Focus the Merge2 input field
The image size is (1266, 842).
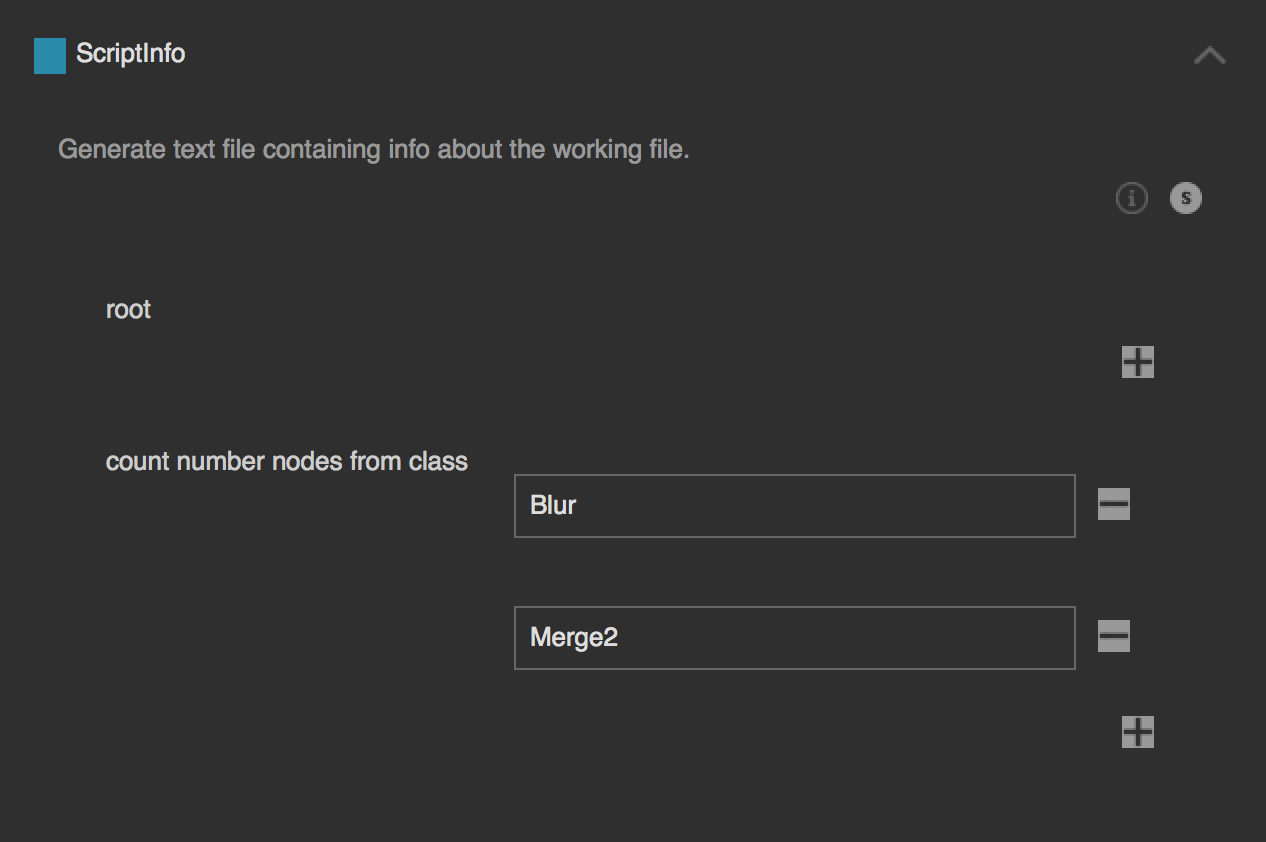(x=794, y=638)
